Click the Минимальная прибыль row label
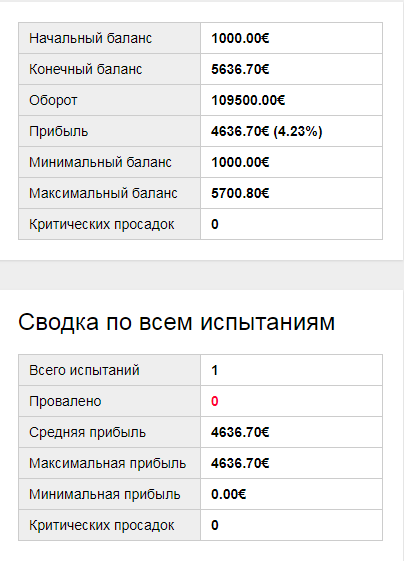This screenshot has height=561, width=404. [x=104, y=494]
